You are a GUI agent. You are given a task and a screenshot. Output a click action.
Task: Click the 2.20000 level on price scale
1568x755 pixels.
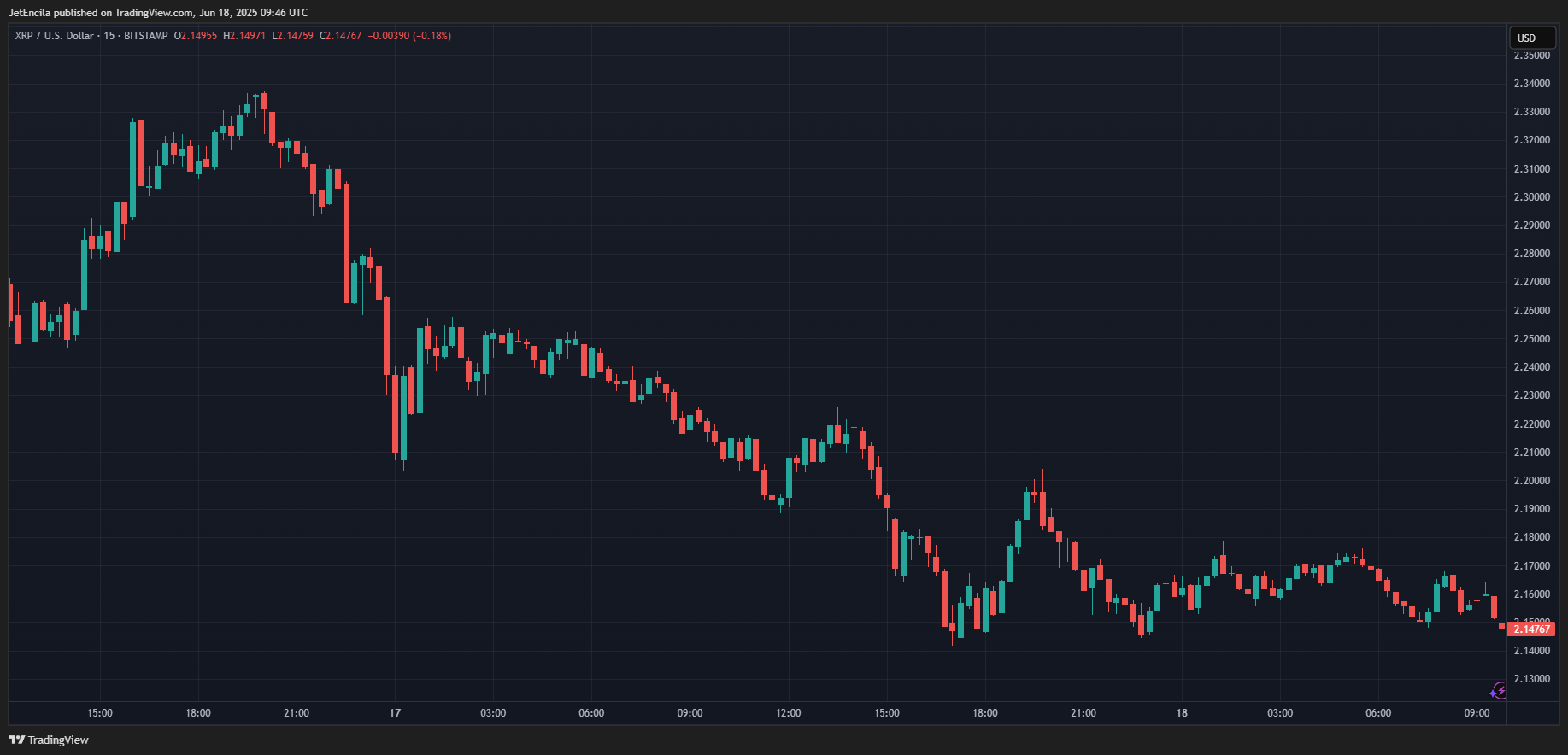[x=1531, y=481]
